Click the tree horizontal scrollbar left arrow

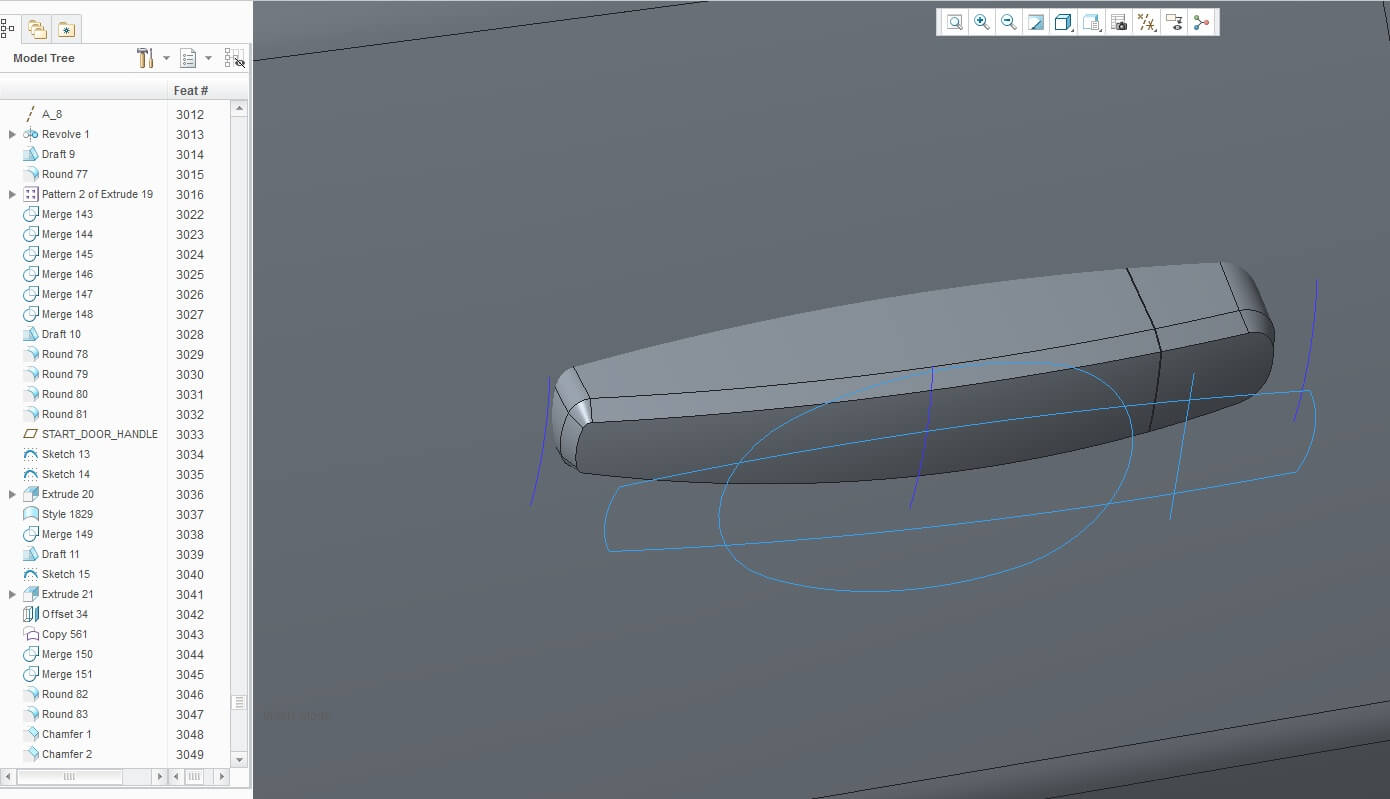pyautogui.click(x=8, y=776)
